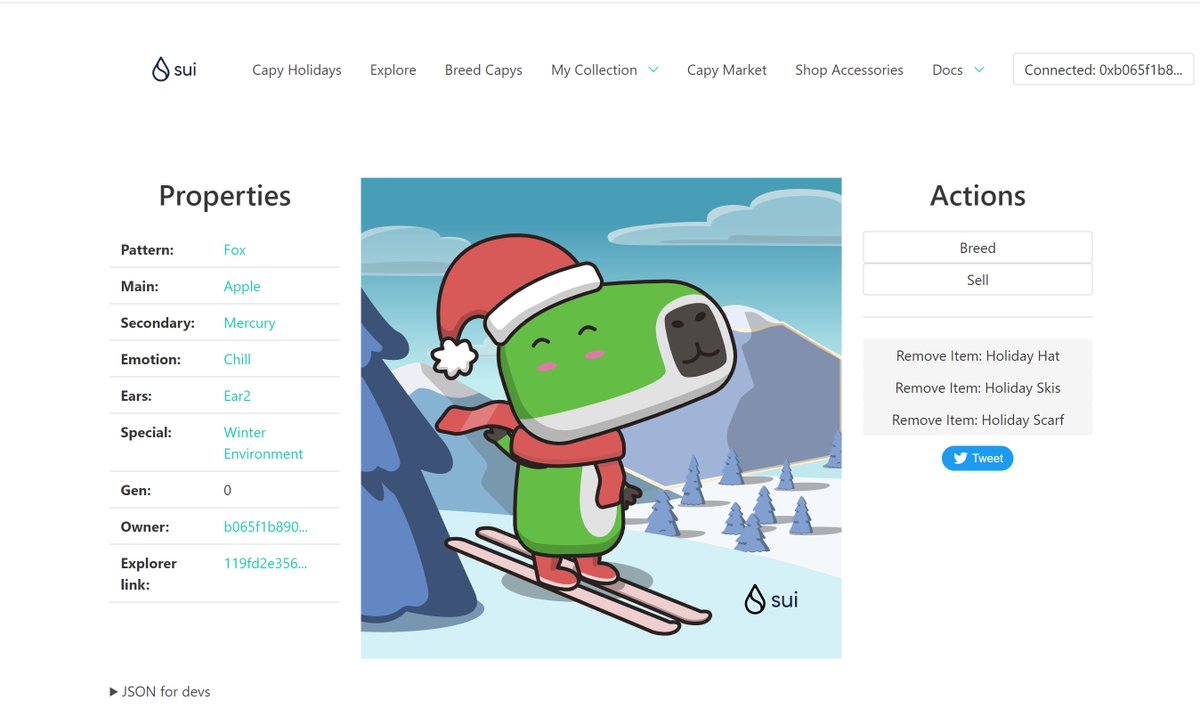Expand JSON for devs section
The image size is (1200, 709).
(160, 691)
